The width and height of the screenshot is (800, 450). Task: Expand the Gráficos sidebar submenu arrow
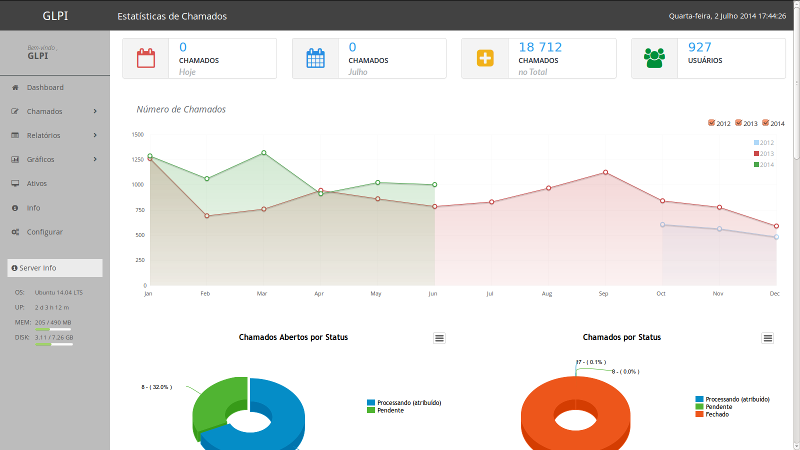point(95,160)
